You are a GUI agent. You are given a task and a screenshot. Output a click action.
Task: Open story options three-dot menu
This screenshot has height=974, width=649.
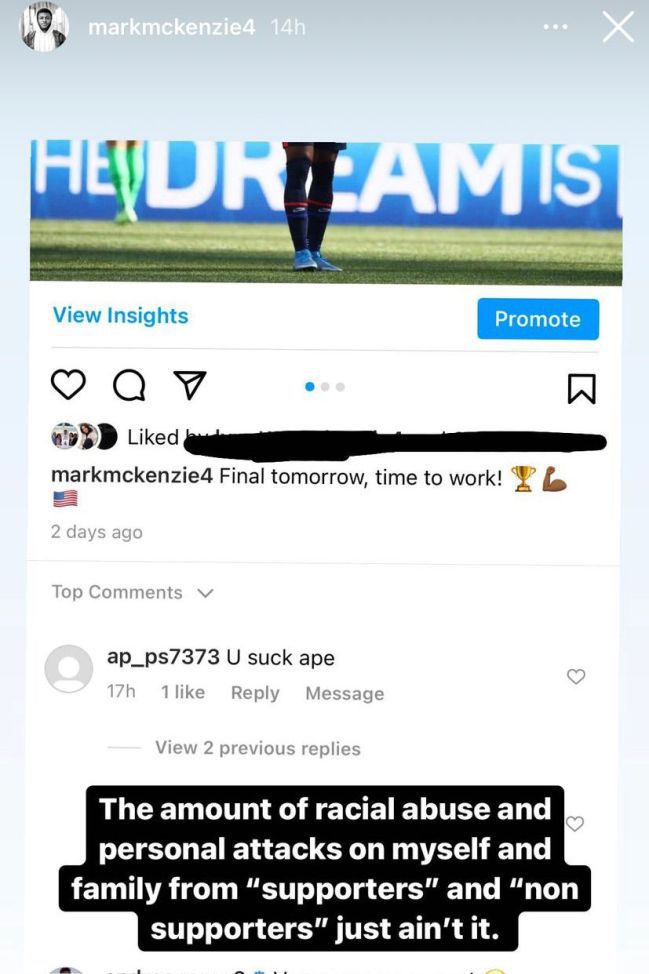click(555, 27)
